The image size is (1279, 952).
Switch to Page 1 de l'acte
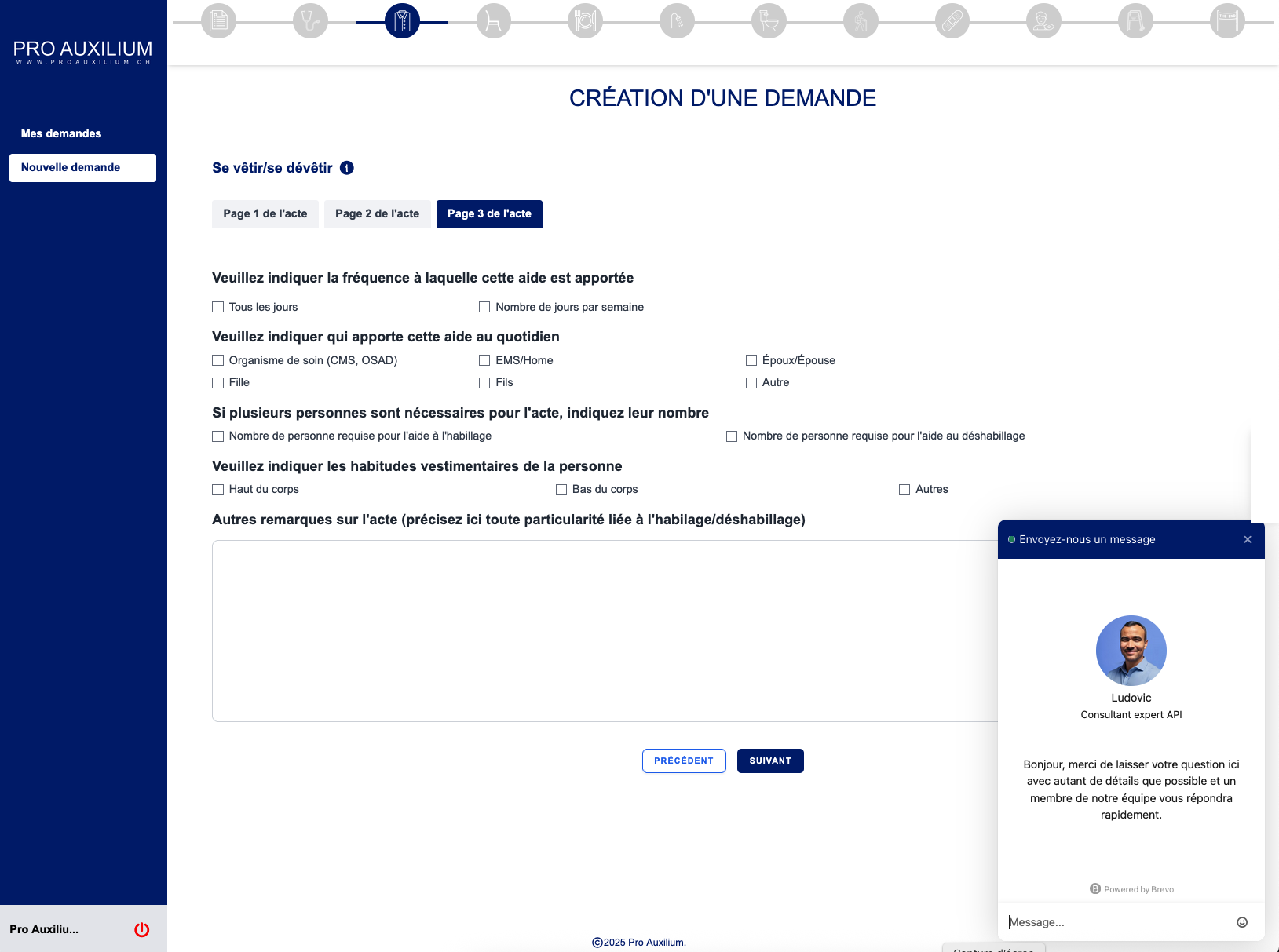265,213
